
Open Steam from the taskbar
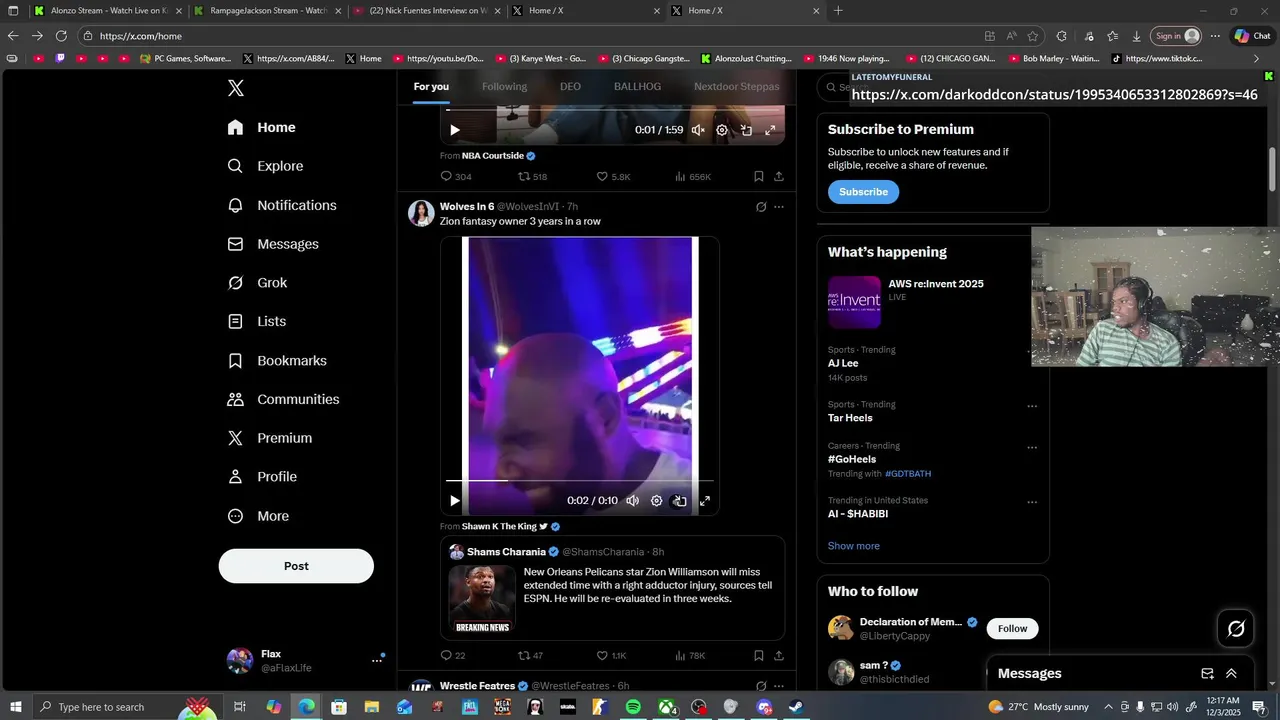pyautogui.click(x=796, y=707)
